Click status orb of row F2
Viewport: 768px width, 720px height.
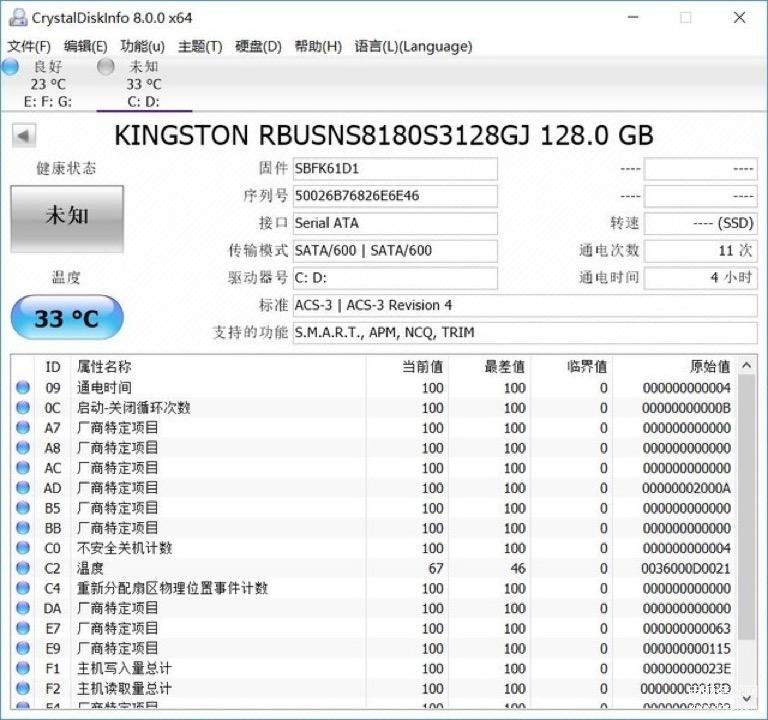click(23, 688)
